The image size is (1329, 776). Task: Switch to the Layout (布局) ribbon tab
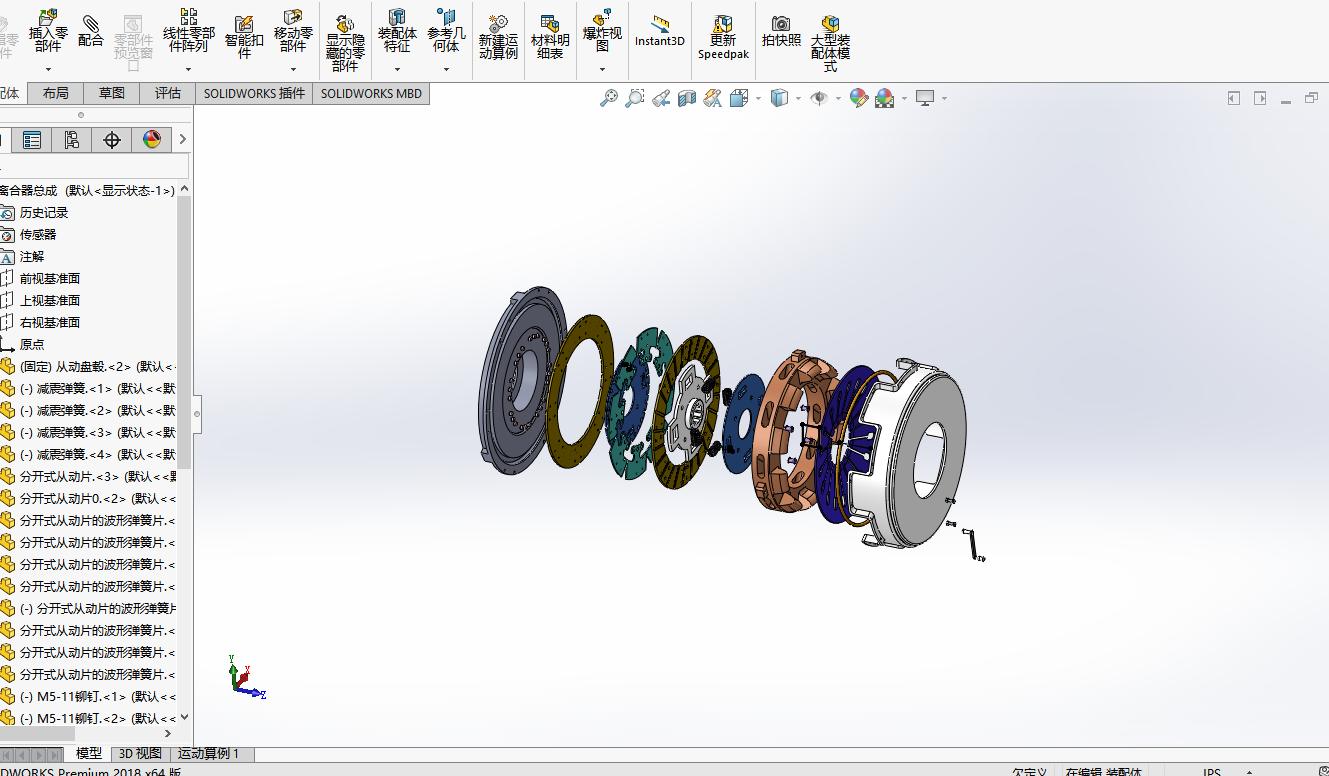(56, 93)
